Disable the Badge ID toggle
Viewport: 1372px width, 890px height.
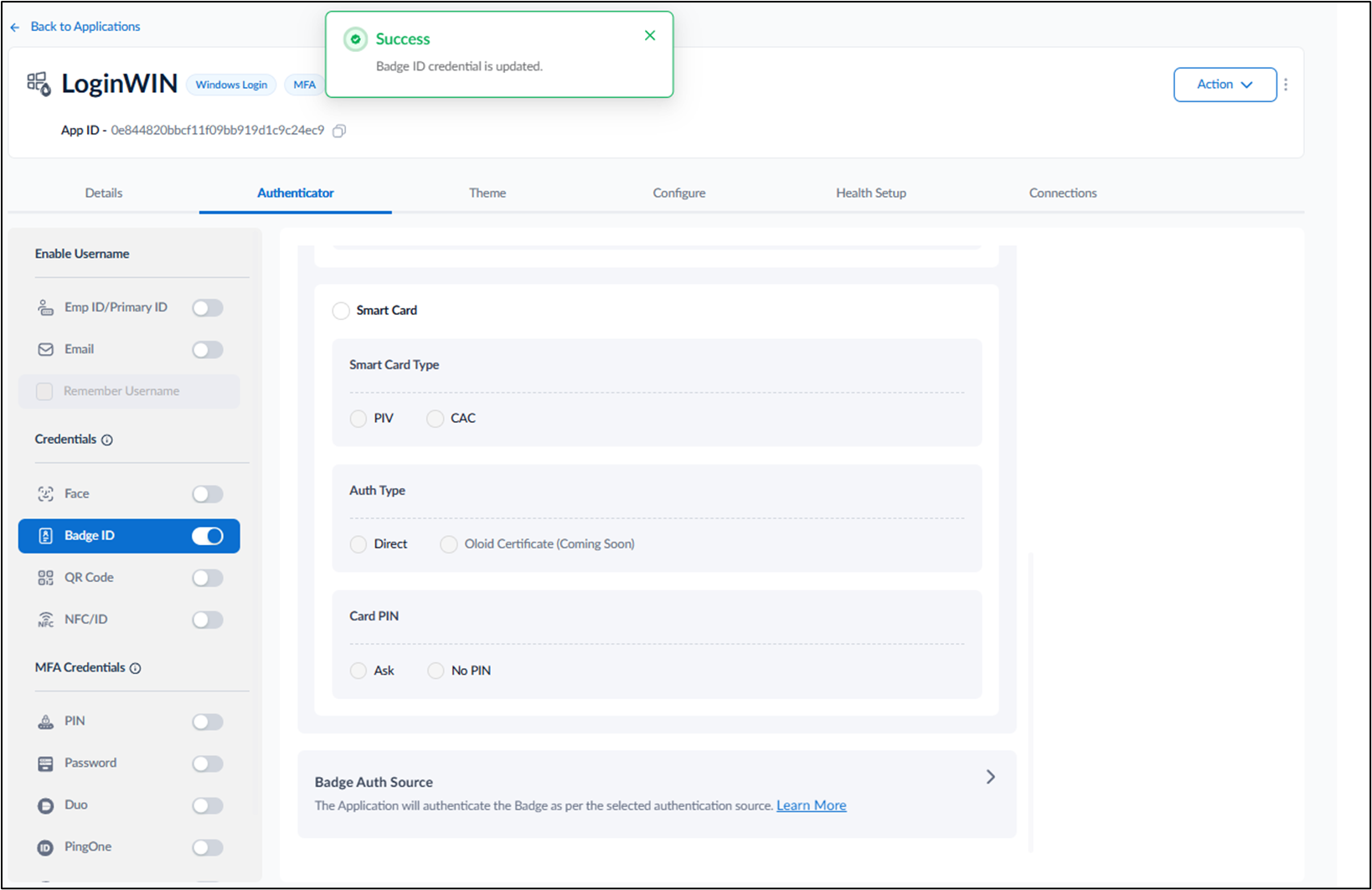[x=208, y=536]
